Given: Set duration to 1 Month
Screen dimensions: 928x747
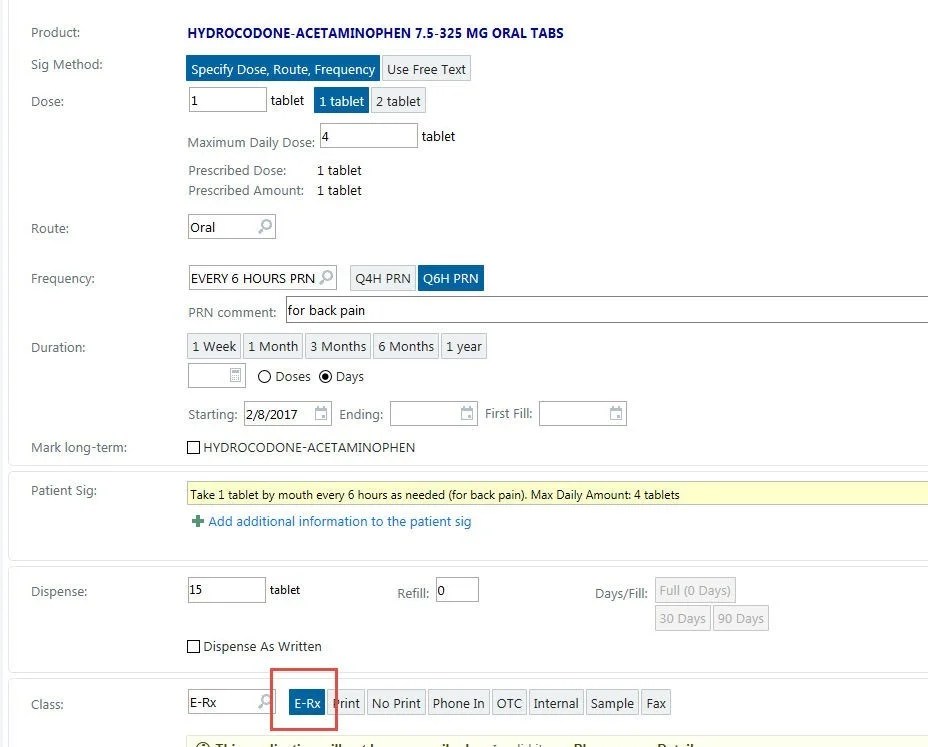Looking at the screenshot, I should pos(273,346).
